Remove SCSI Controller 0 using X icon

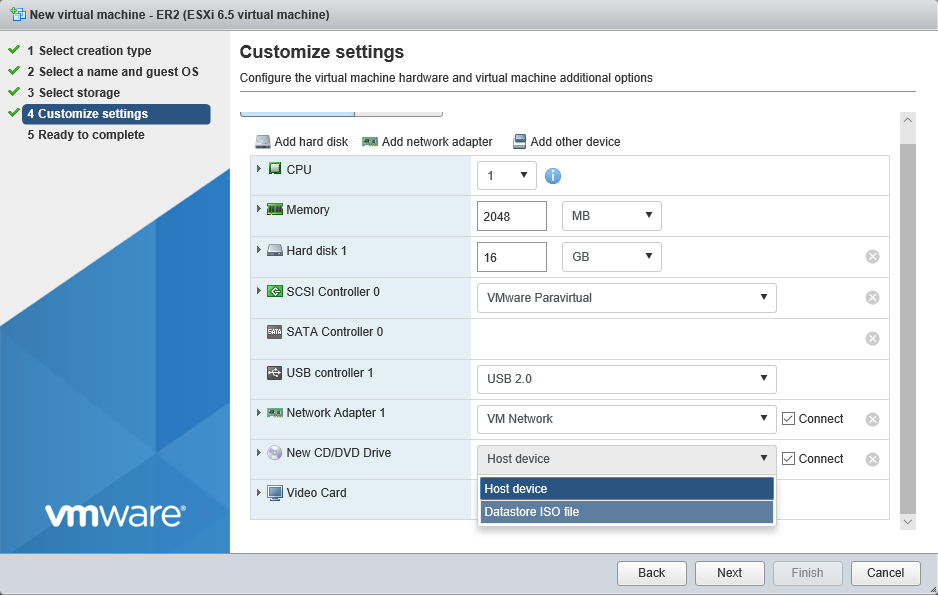[x=872, y=297]
